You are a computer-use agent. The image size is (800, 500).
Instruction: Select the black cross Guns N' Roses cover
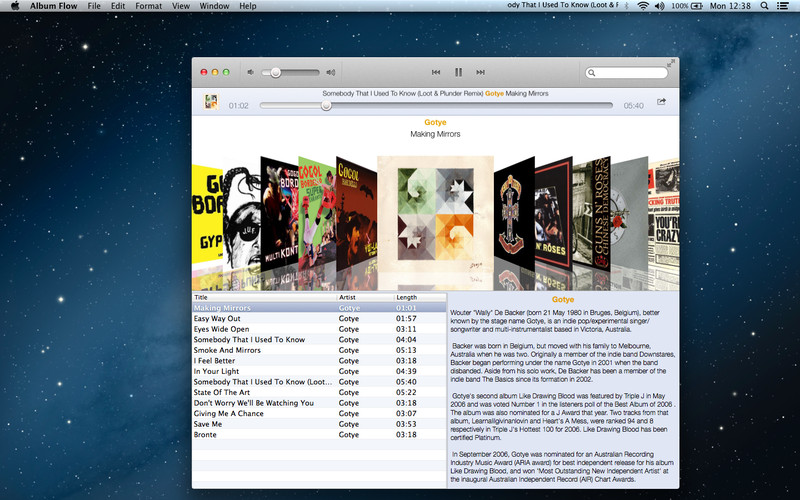tap(514, 214)
